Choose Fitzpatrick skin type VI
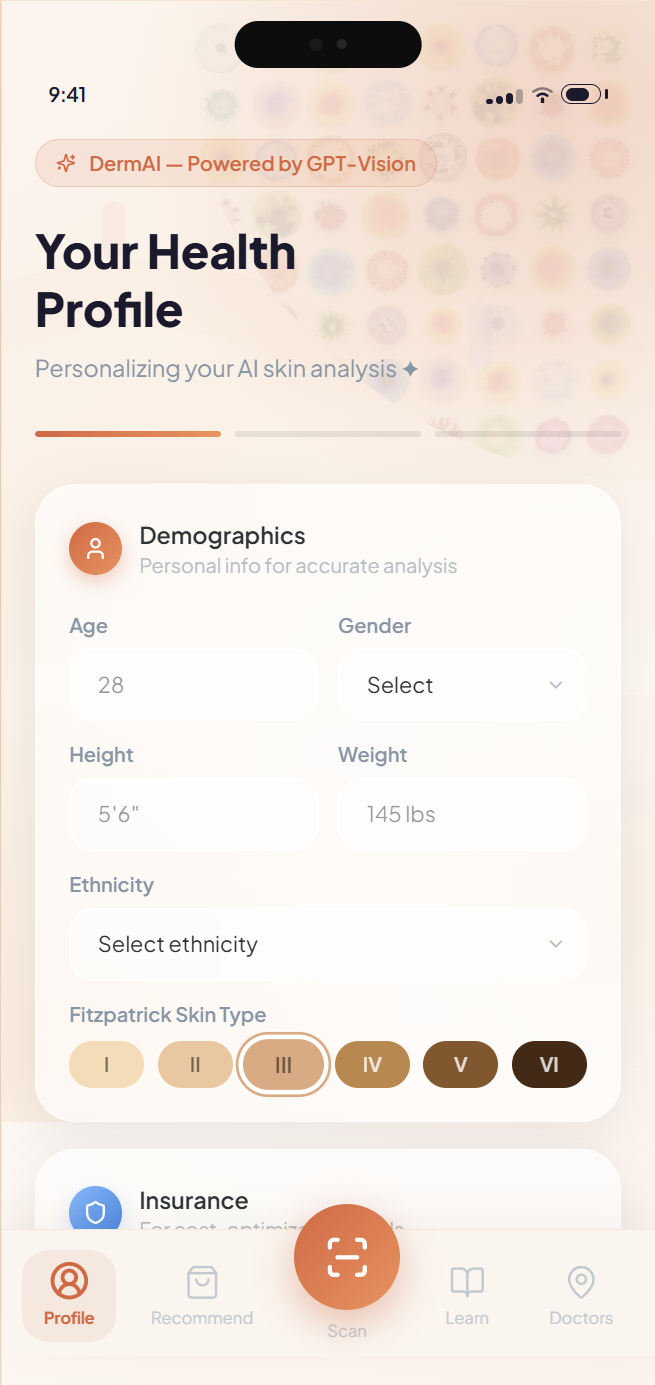The height and width of the screenshot is (1385, 655). tap(549, 1065)
